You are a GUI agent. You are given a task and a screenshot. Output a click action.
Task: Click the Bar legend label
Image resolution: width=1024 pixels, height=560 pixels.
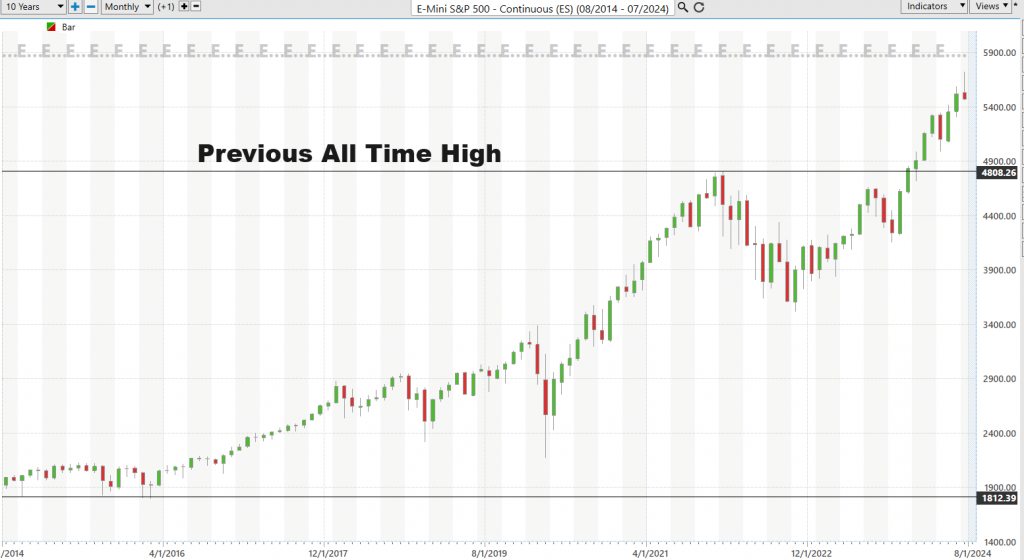(x=69, y=27)
